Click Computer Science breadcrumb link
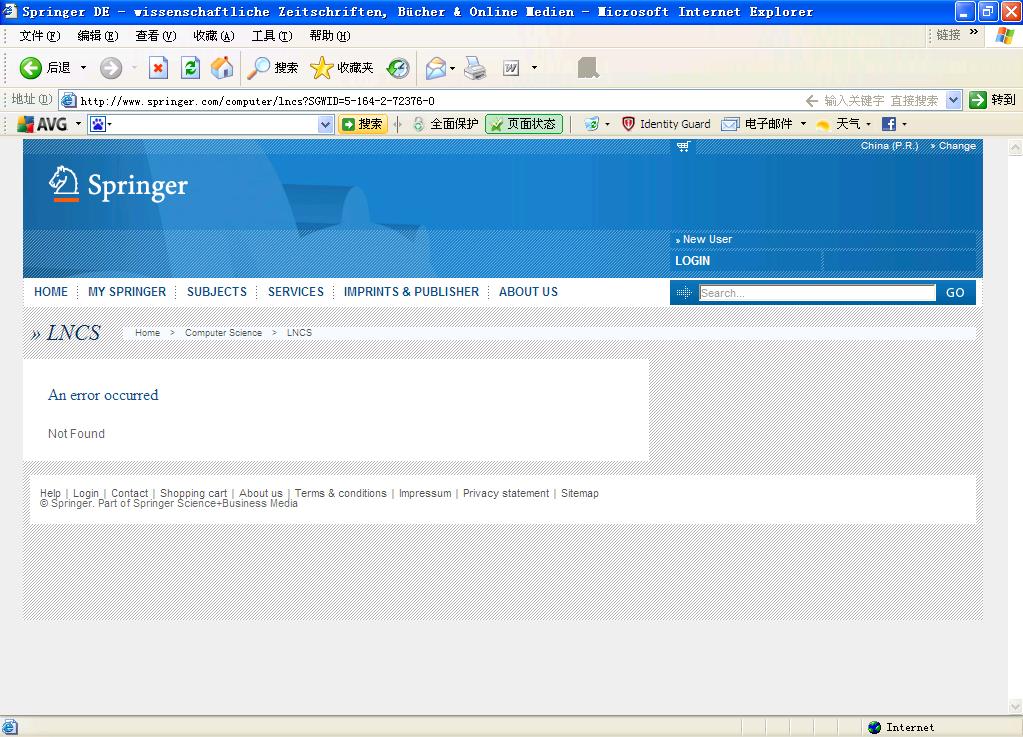The width and height of the screenshot is (1023, 737). coord(223,333)
